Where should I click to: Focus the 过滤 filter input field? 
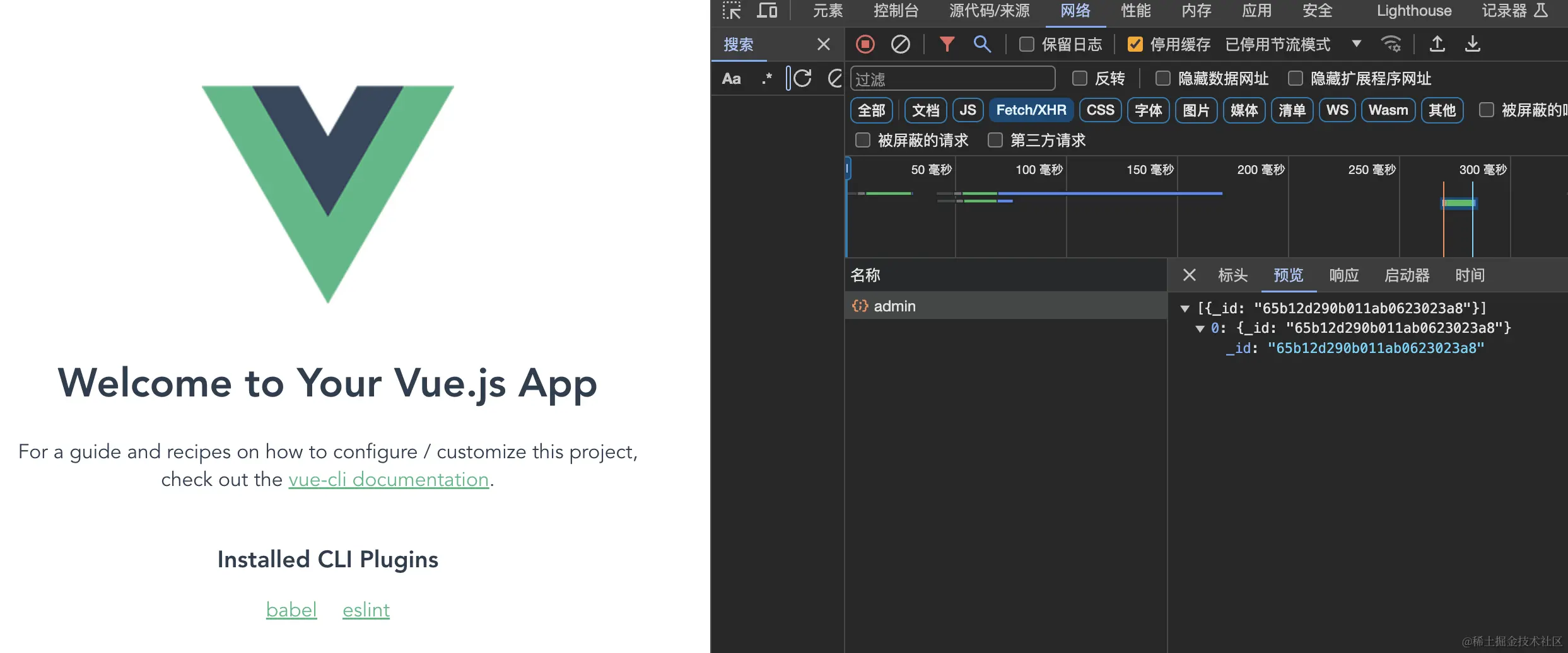click(x=953, y=79)
